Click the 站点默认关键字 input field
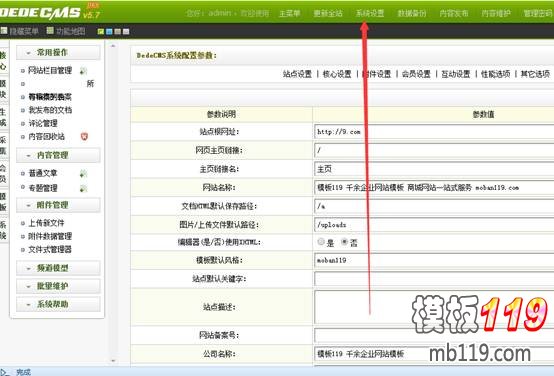Image resolution: width=554 pixels, height=376 pixels. click(x=434, y=279)
